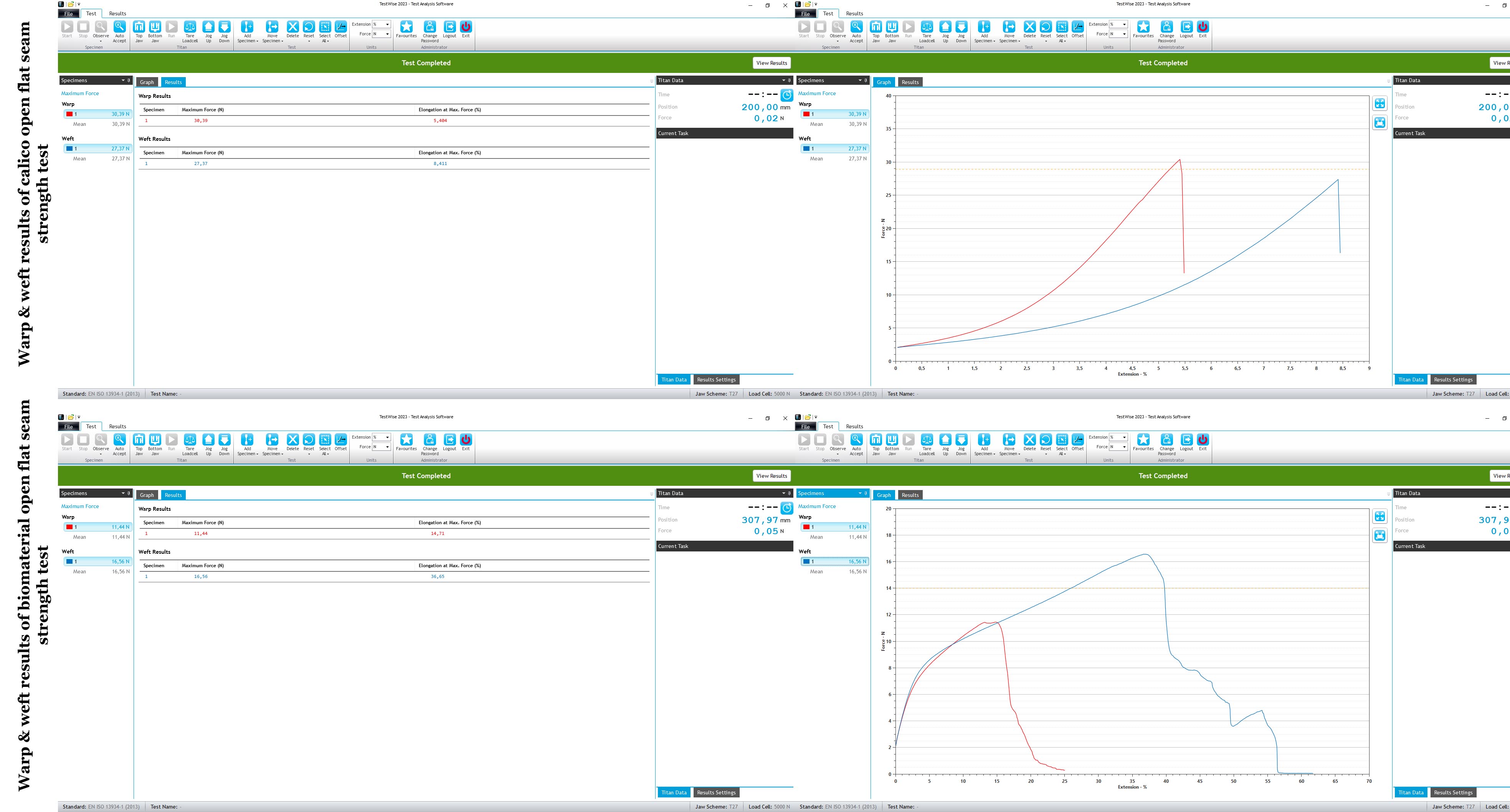Image resolution: width=1510 pixels, height=812 pixels.
Task: Toggle the Specimens panel pin in the calico graph window
Action: [866, 80]
